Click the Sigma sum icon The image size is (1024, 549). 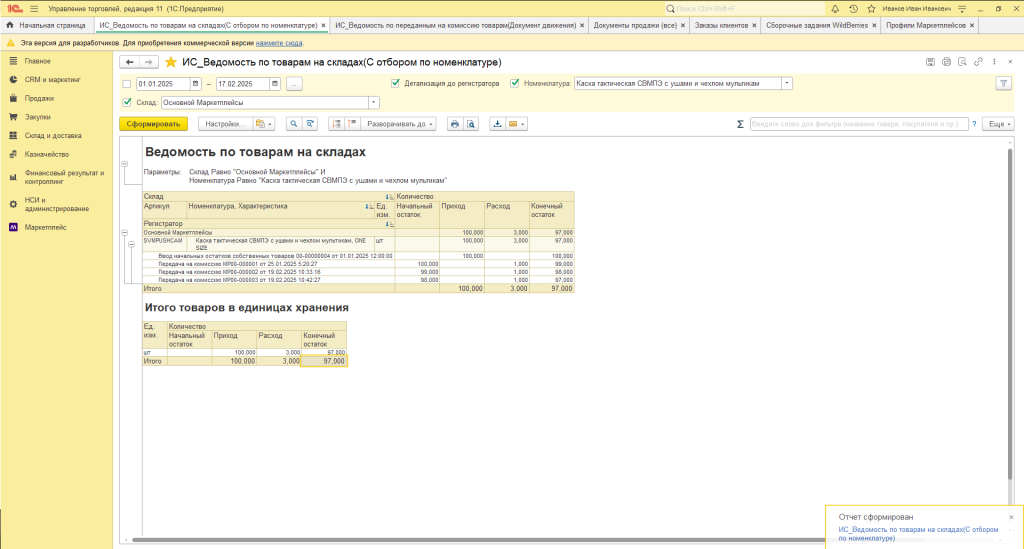click(x=740, y=124)
